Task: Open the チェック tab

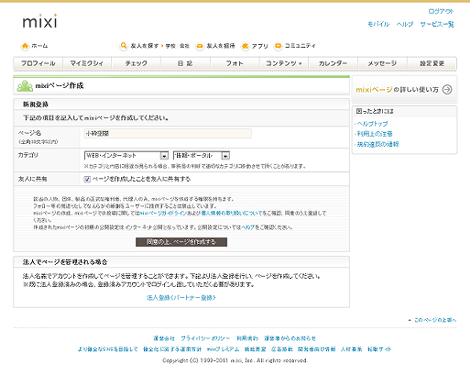Action: [x=136, y=63]
